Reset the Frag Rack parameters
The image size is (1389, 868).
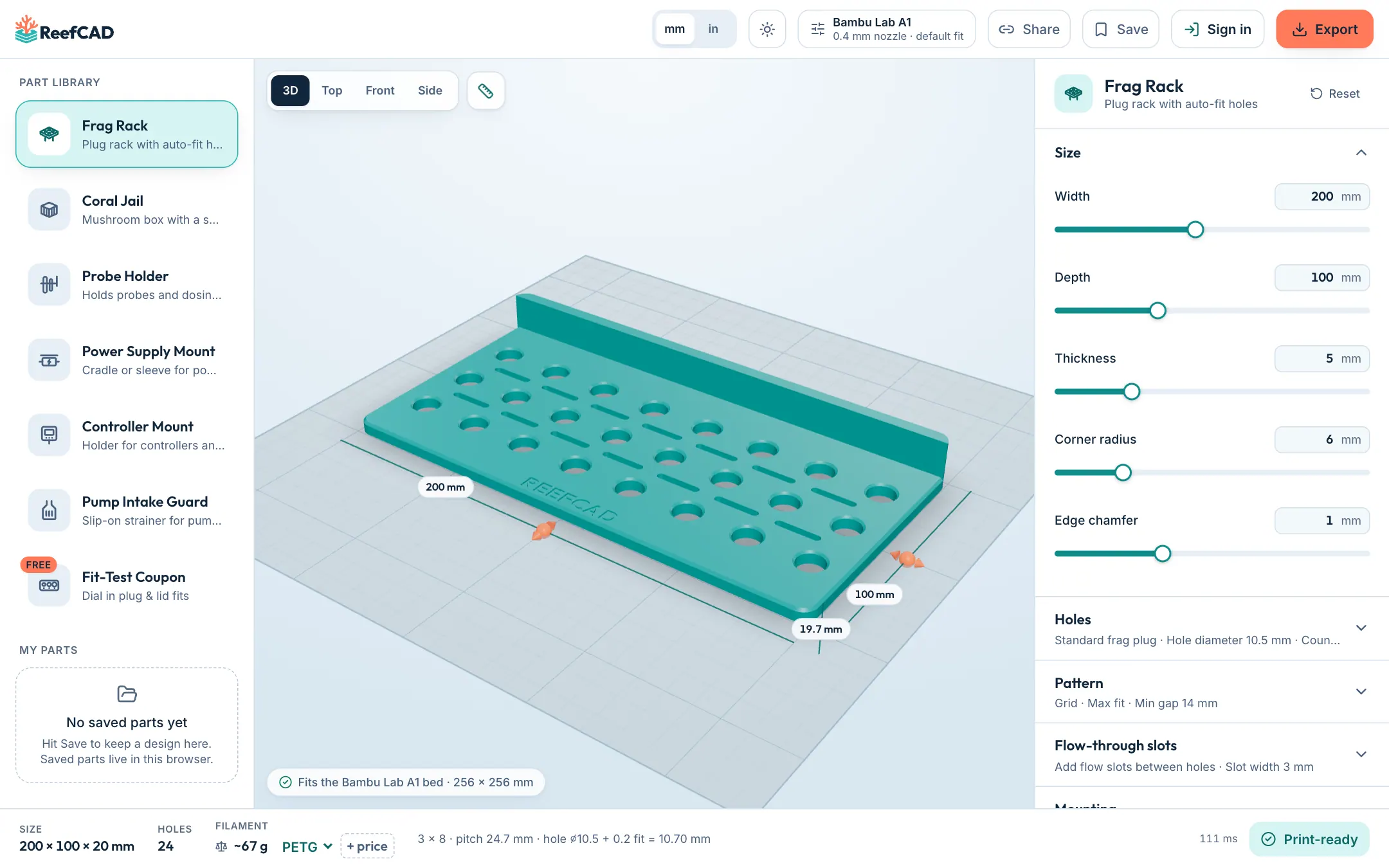(1335, 94)
